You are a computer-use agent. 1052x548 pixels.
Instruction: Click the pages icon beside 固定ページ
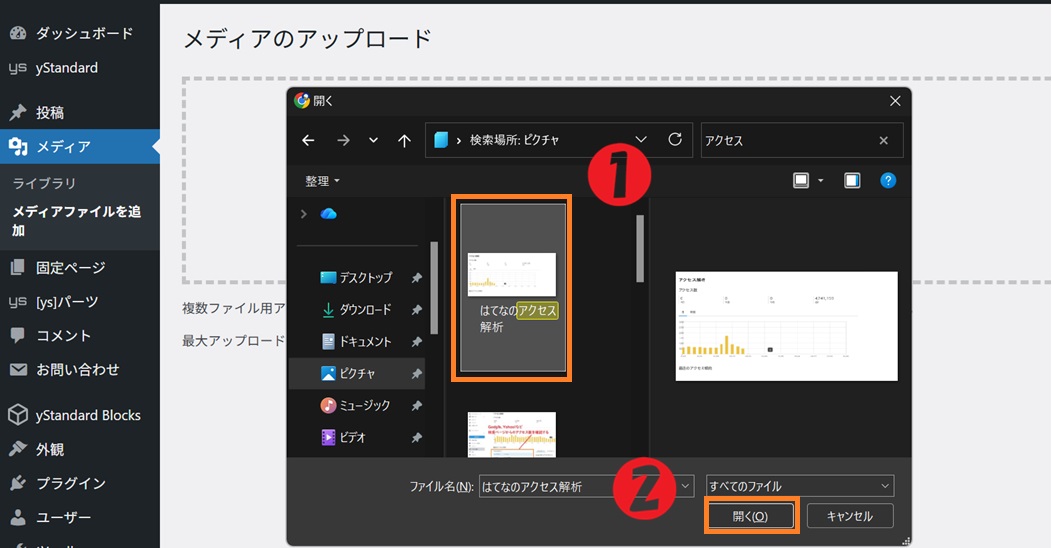(x=18, y=268)
